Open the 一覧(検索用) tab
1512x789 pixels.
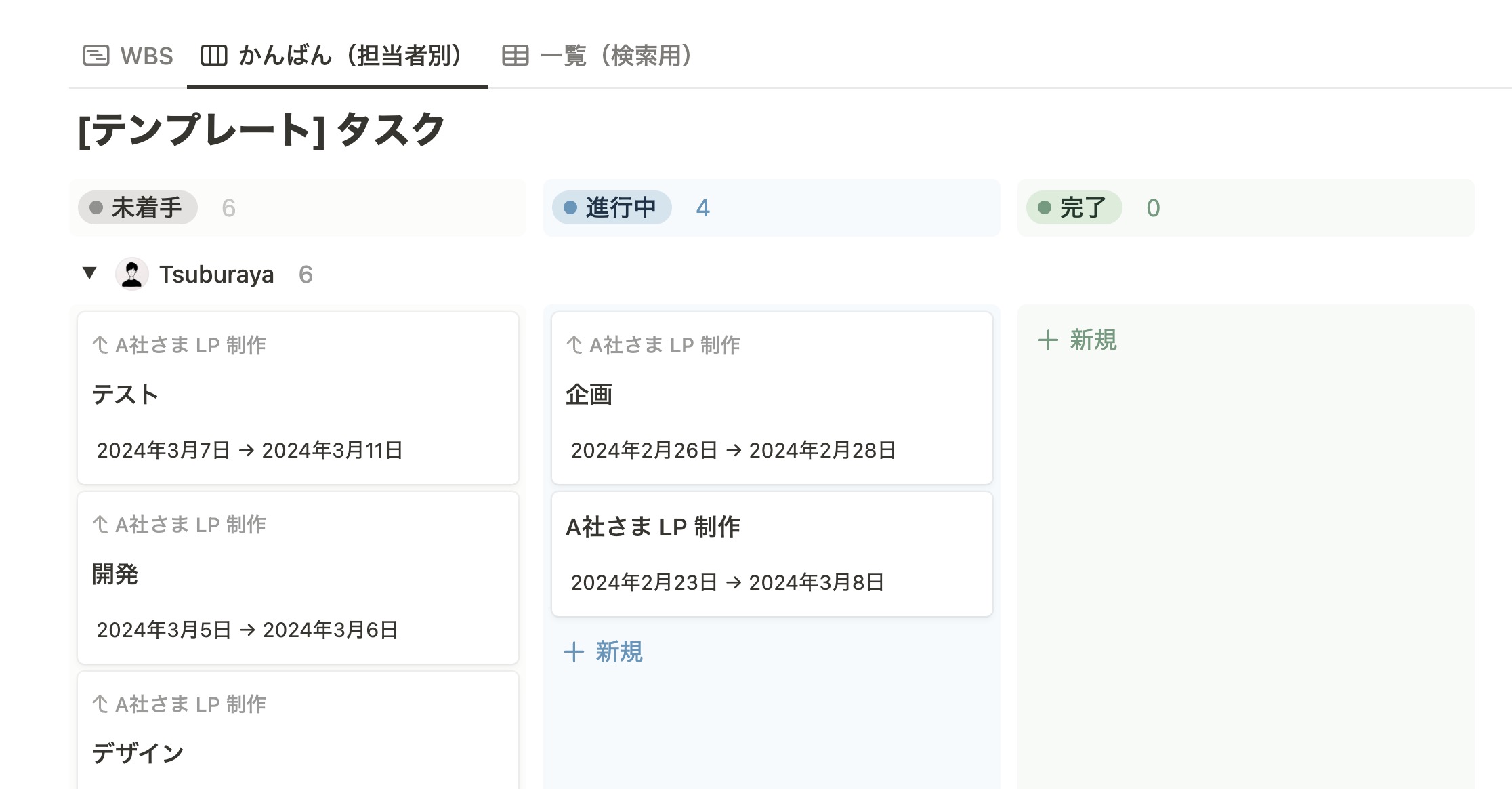click(597, 56)
